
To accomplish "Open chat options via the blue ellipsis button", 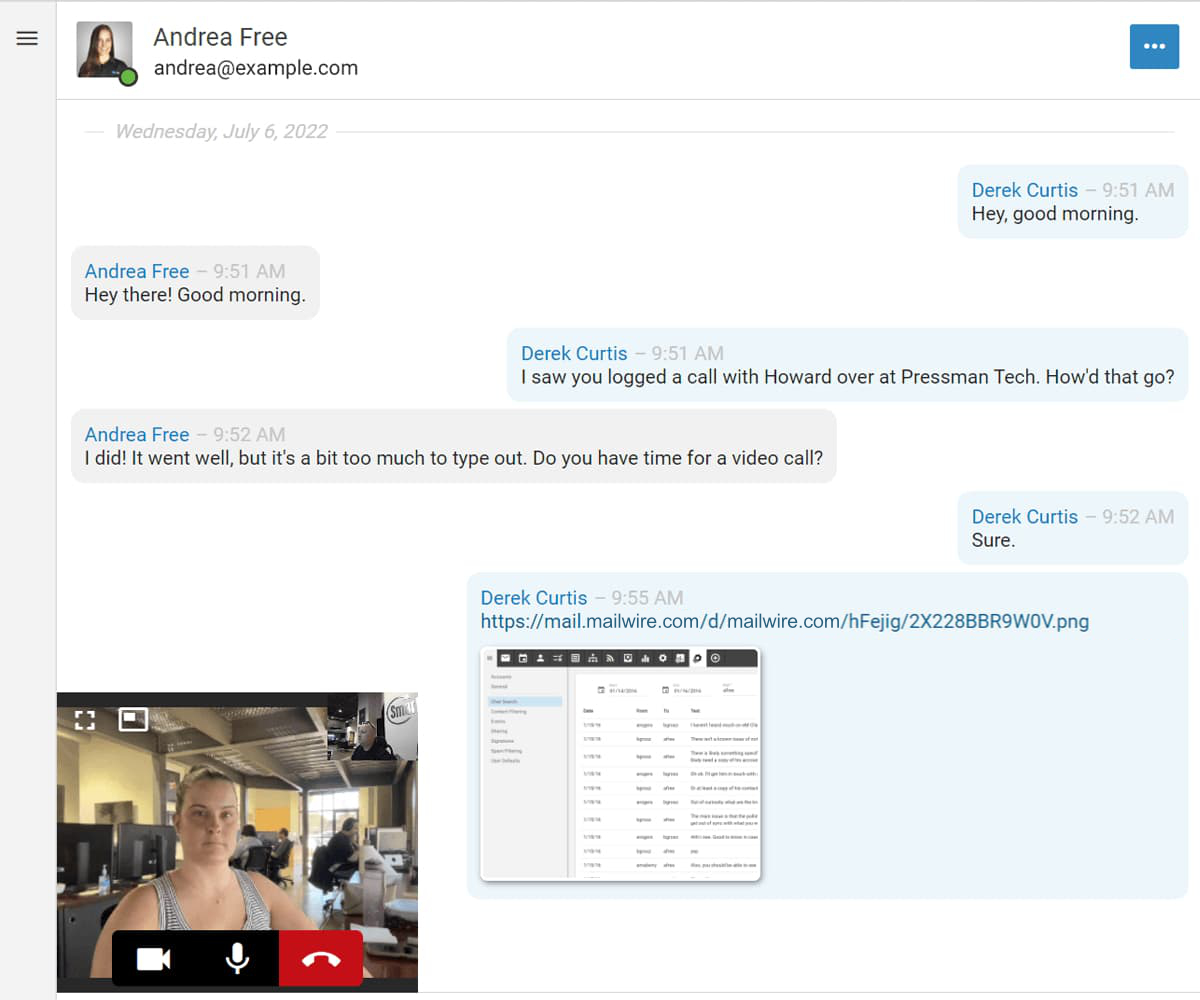I will [x=1155, y=46].
